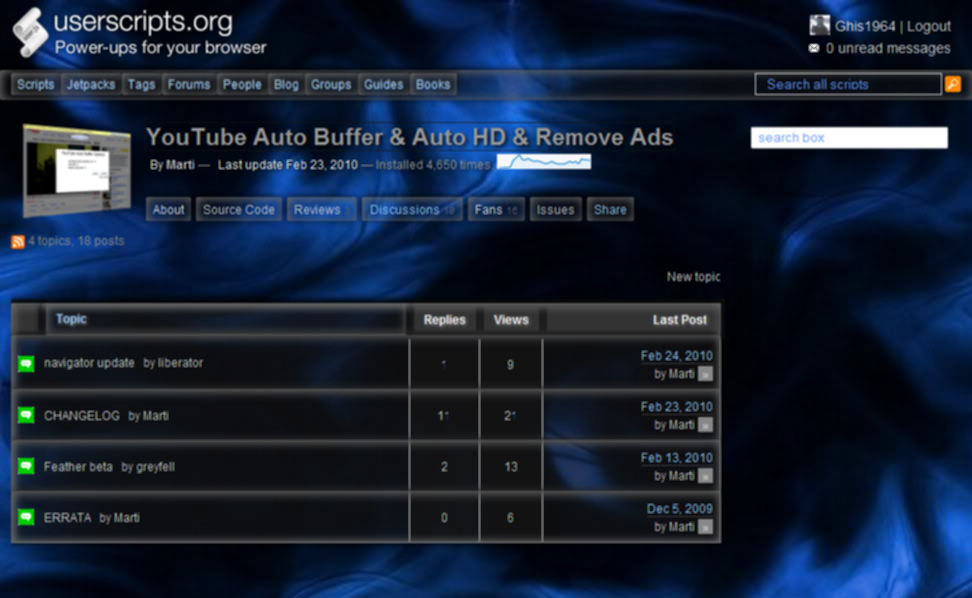This screenshot has width=972, height=598.
Task: Click the Feb 13, 2010 last post date
Action: click(x=676, y=457)
